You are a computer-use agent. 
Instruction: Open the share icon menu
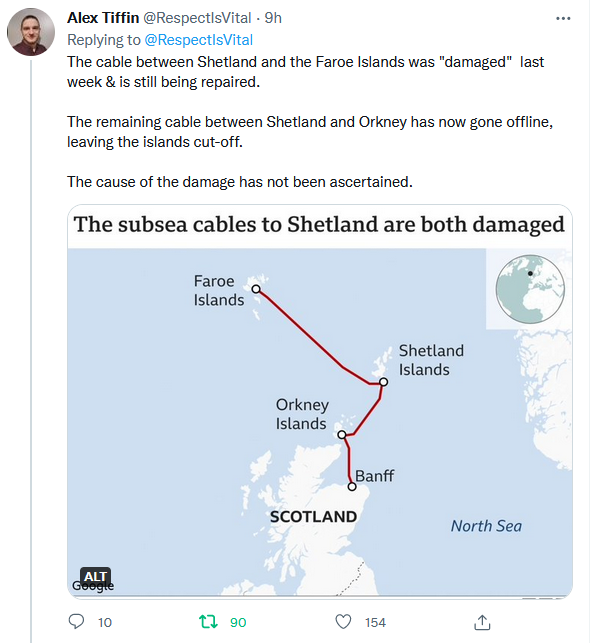point(481,622)
